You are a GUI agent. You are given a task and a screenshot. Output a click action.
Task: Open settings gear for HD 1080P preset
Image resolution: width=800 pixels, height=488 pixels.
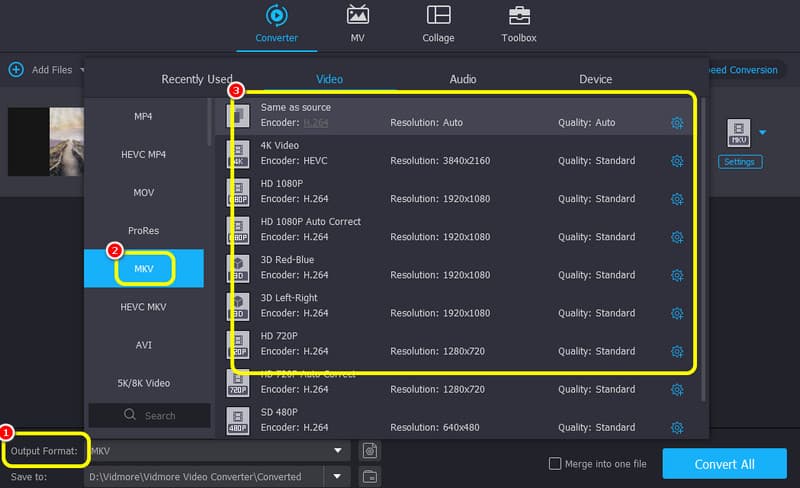tap(677, 199)
